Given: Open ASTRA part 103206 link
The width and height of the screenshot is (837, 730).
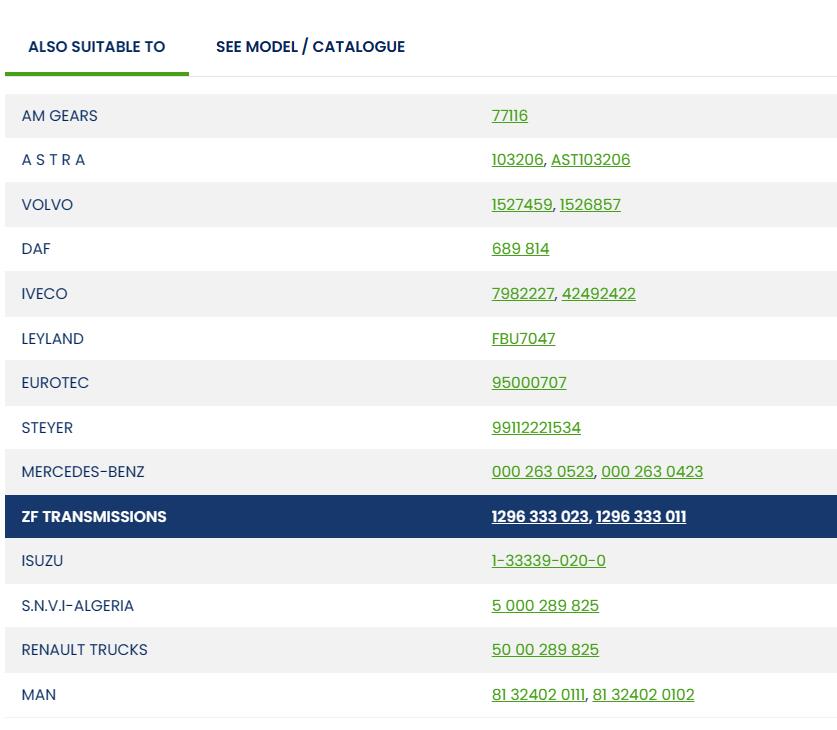Looking at the screenshot, I should tap(517, 160).
